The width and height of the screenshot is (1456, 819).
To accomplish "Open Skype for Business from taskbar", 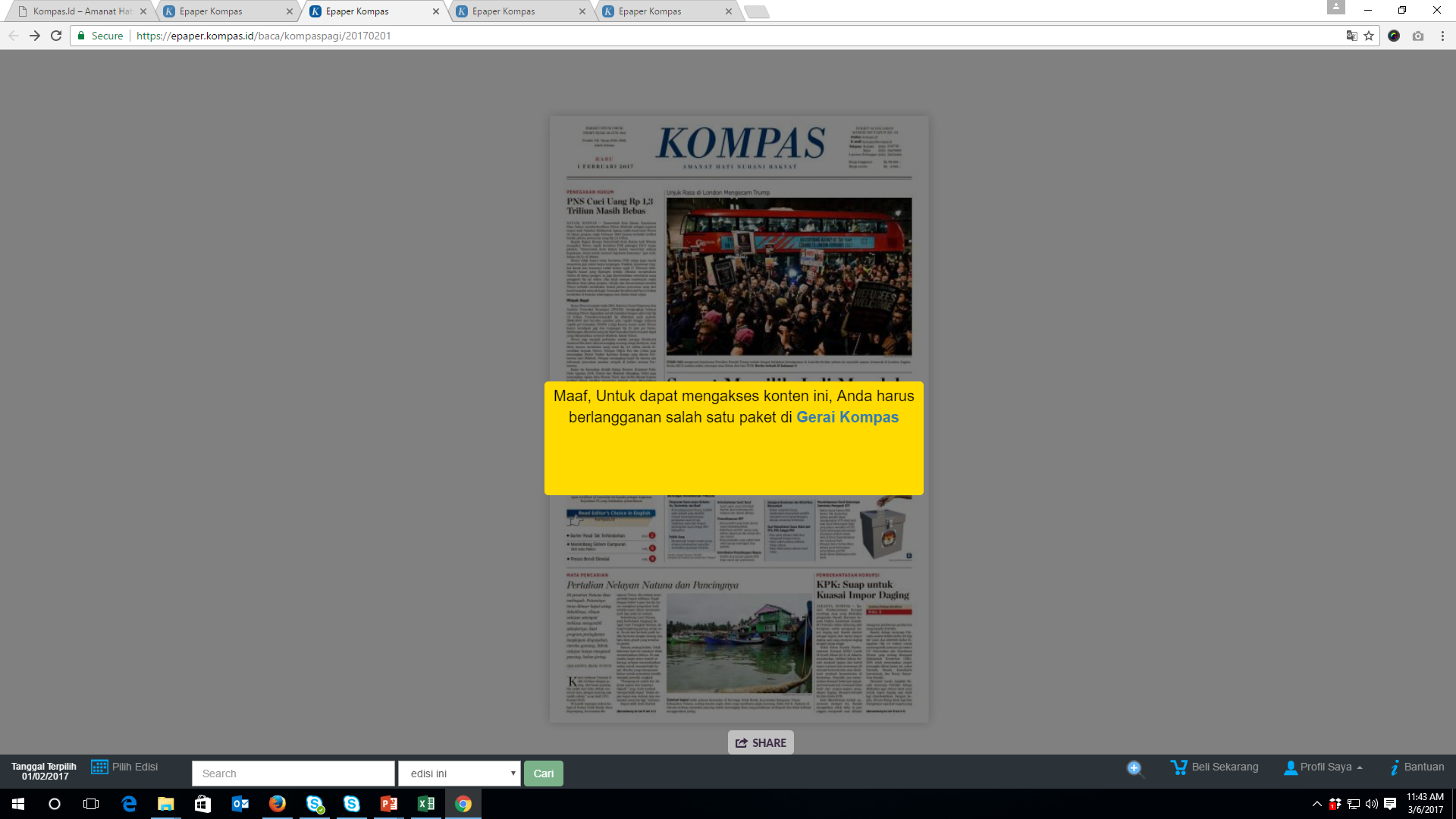I will click(314, 804).
